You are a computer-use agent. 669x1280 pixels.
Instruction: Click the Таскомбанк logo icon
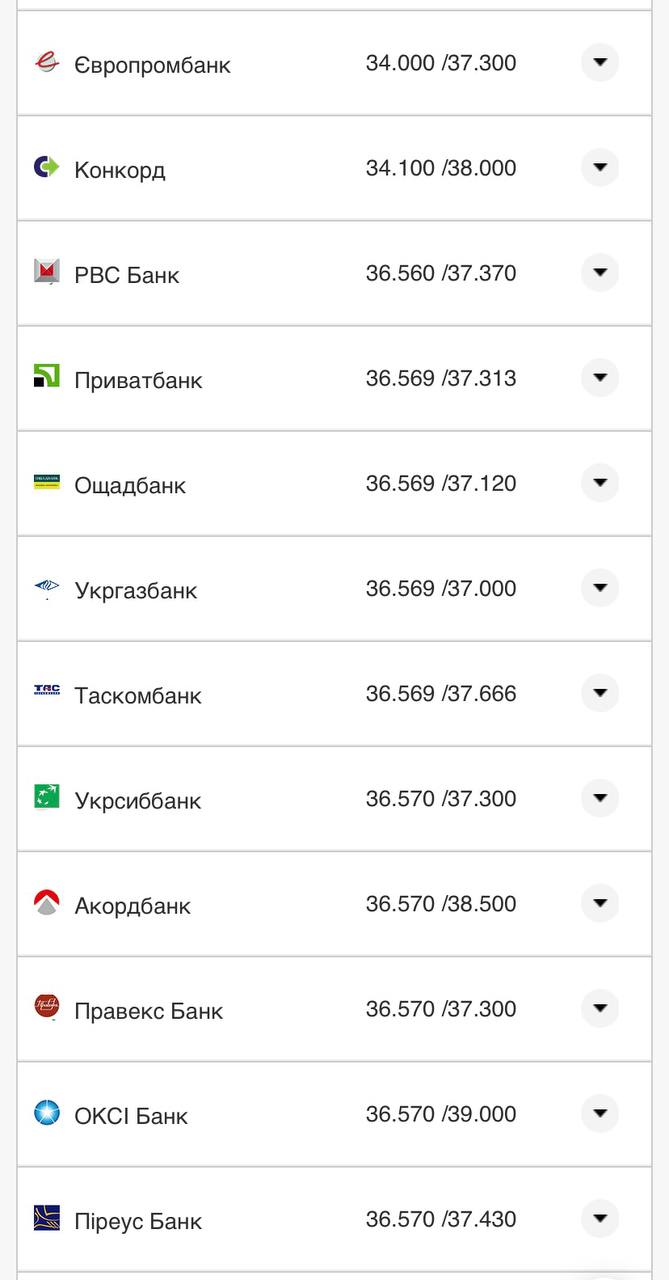coord(47,690)
